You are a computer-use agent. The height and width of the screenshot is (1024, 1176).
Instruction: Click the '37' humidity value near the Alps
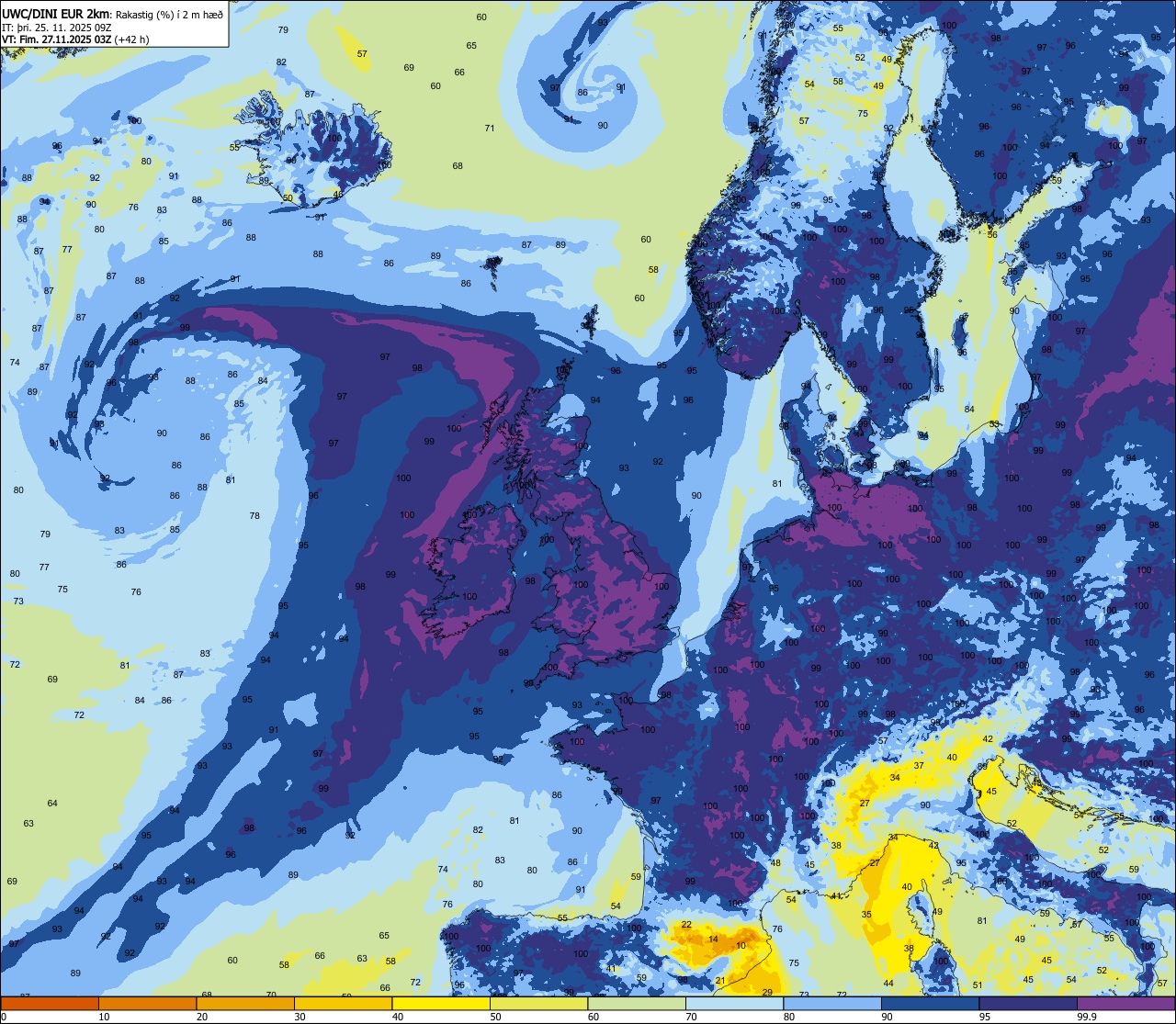919,766
